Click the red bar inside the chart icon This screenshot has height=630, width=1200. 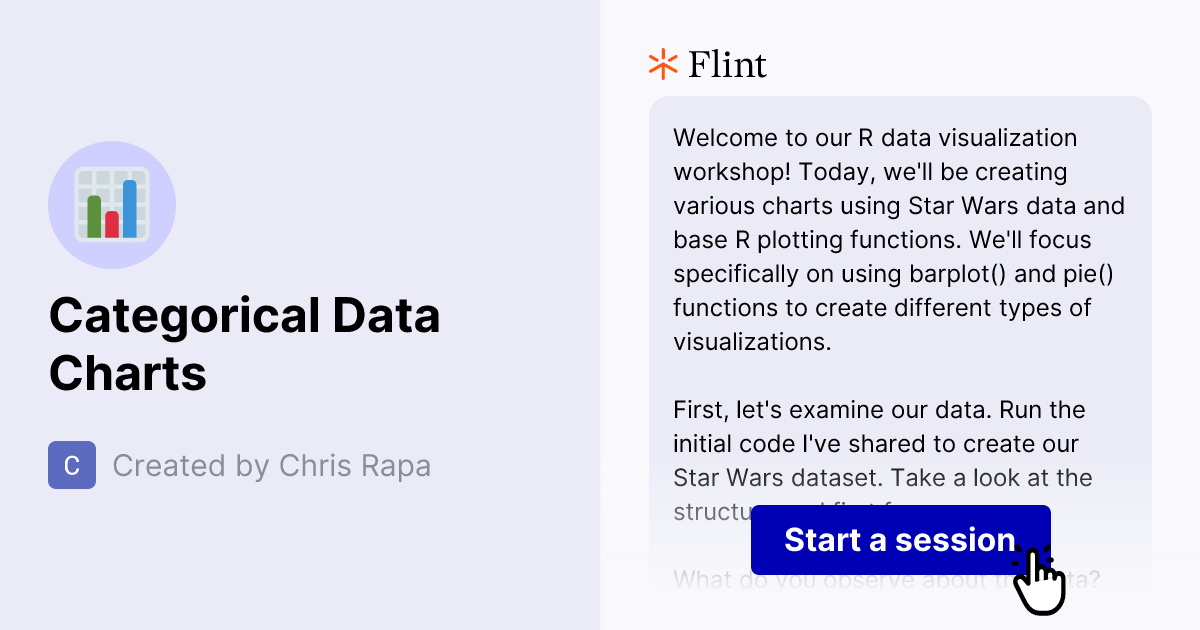pos(111,226)
